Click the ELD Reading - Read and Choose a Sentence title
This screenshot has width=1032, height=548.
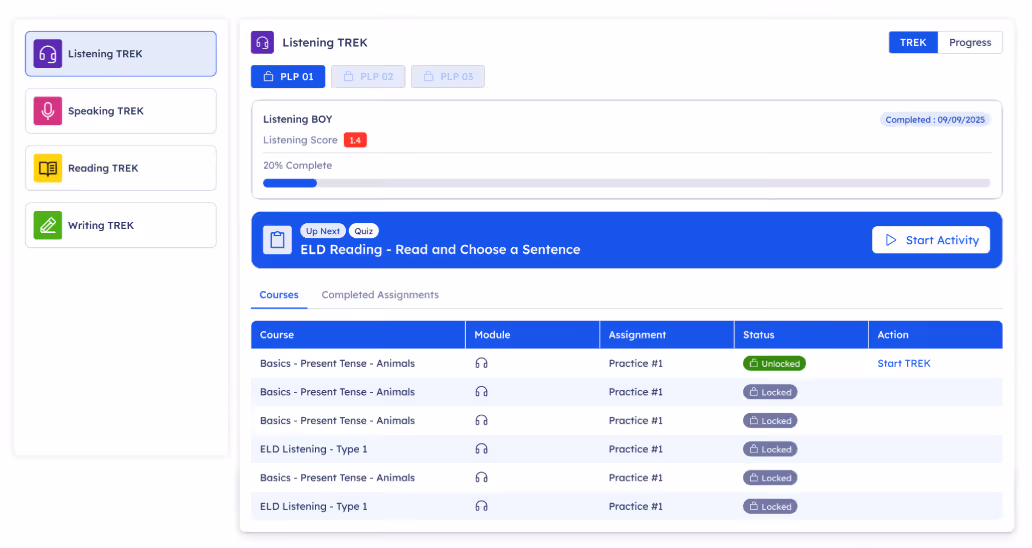tap(440, 249)
